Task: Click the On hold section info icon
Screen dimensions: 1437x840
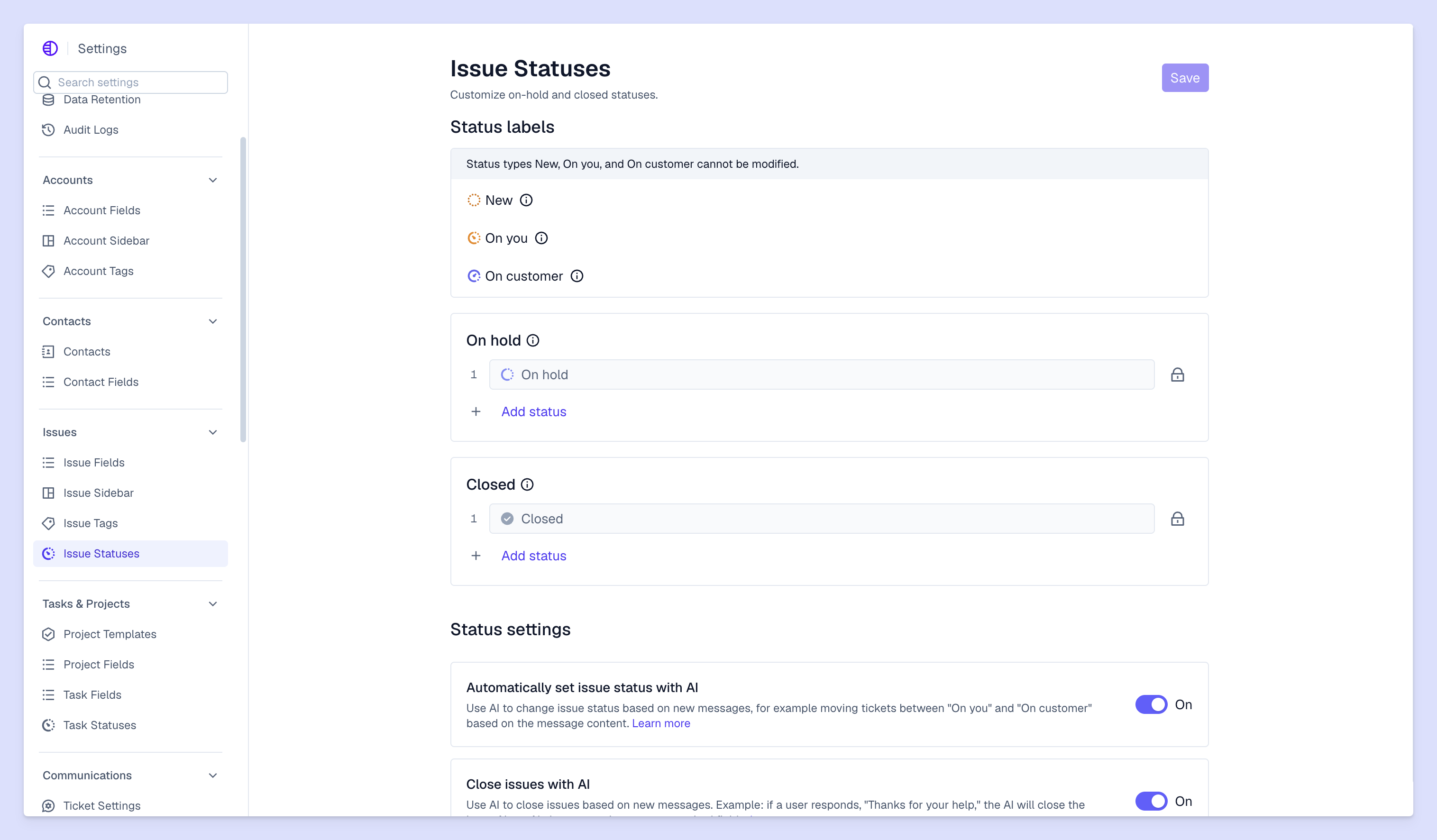Action: click(x=533, y=340)
